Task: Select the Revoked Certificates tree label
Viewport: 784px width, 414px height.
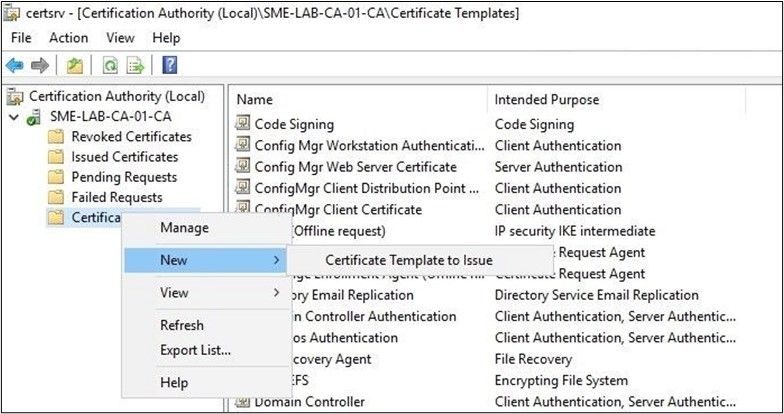Action: click(132, 136)
